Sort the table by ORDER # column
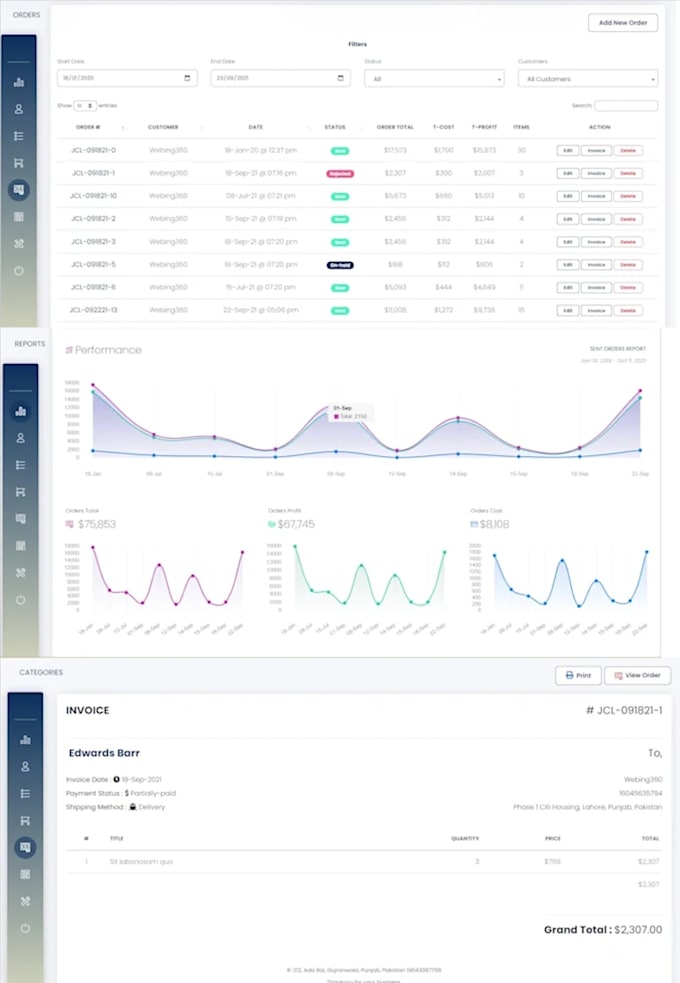Viewport: 680px width, 983px height. click(88, 127)
